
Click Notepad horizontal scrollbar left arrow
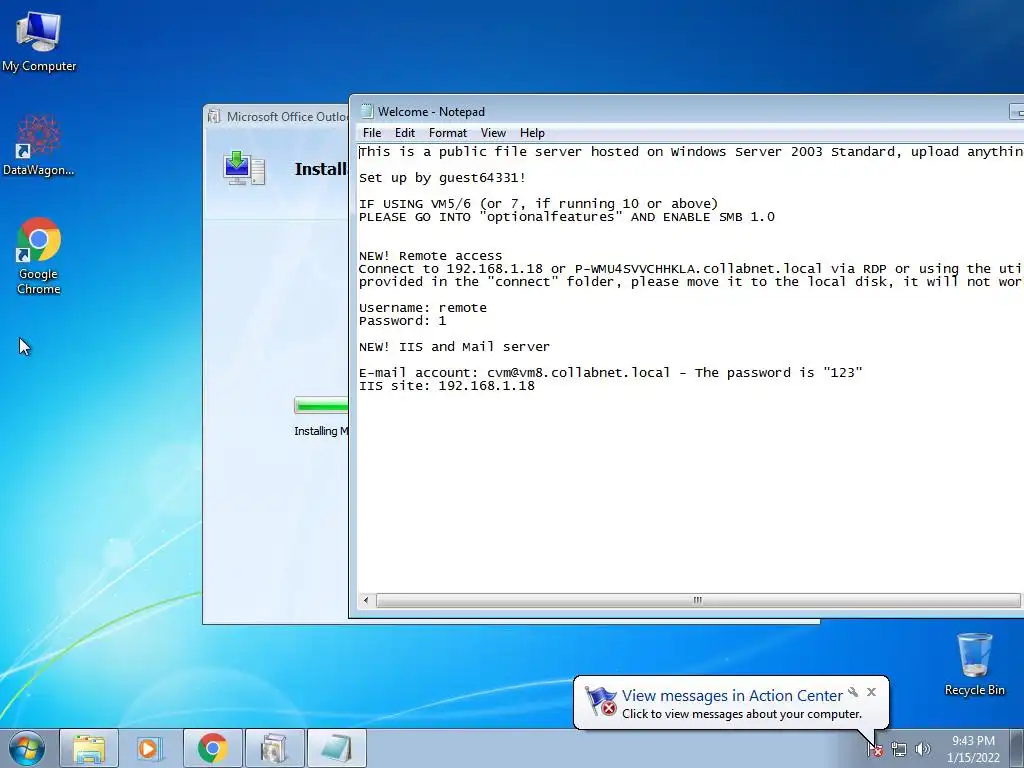[366, 600]
